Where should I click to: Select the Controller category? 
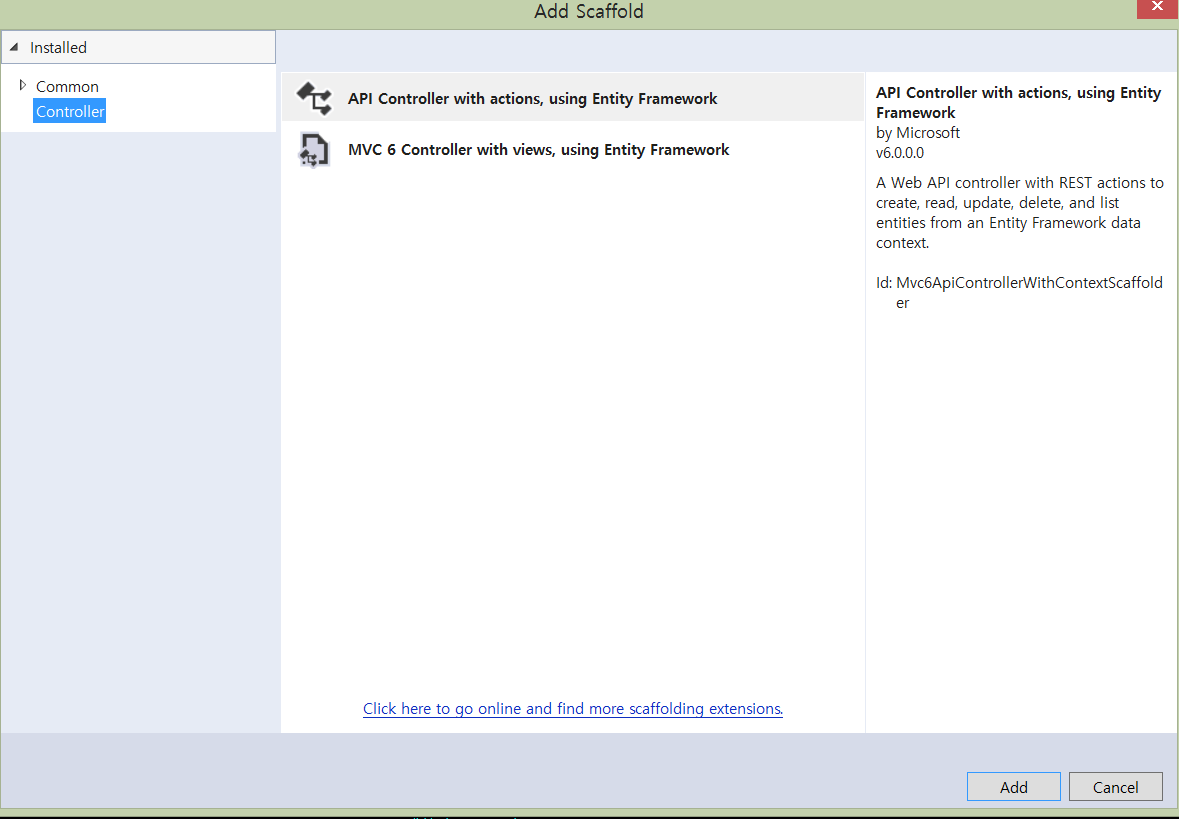tap(70, 111)
